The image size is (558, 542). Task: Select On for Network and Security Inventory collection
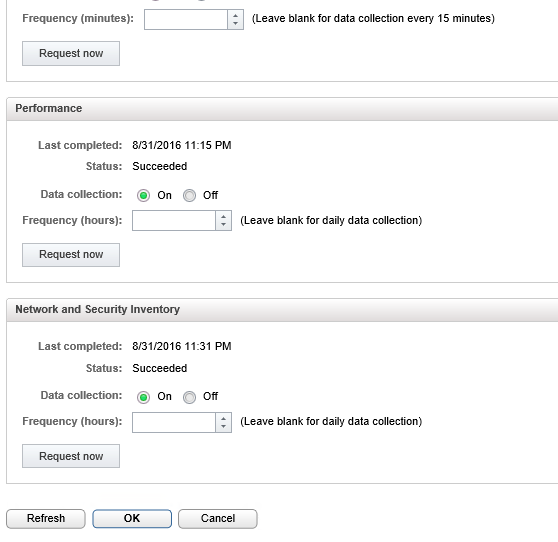143,397
